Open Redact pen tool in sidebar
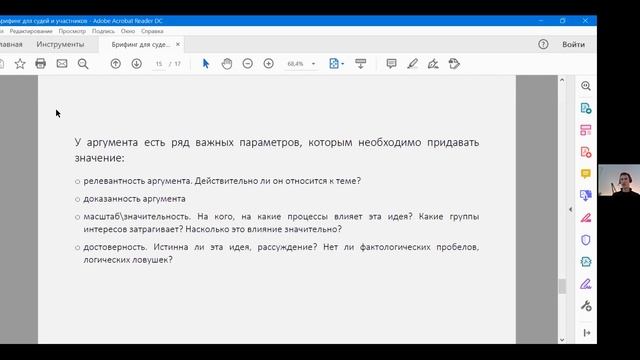640x360 pixels. click(x=586, y=218)
